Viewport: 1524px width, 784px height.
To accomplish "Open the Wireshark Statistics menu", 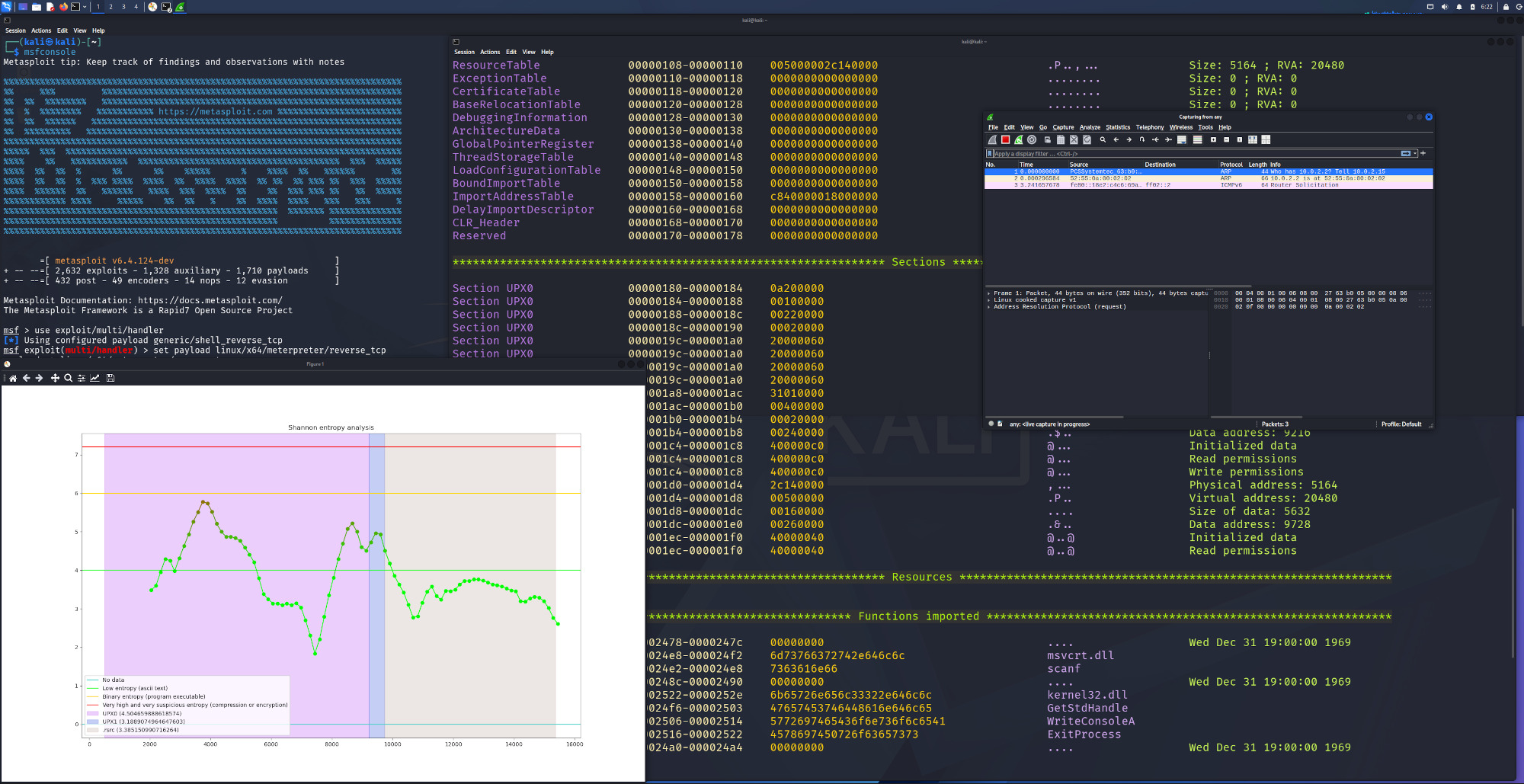I will pos(1118,127).
